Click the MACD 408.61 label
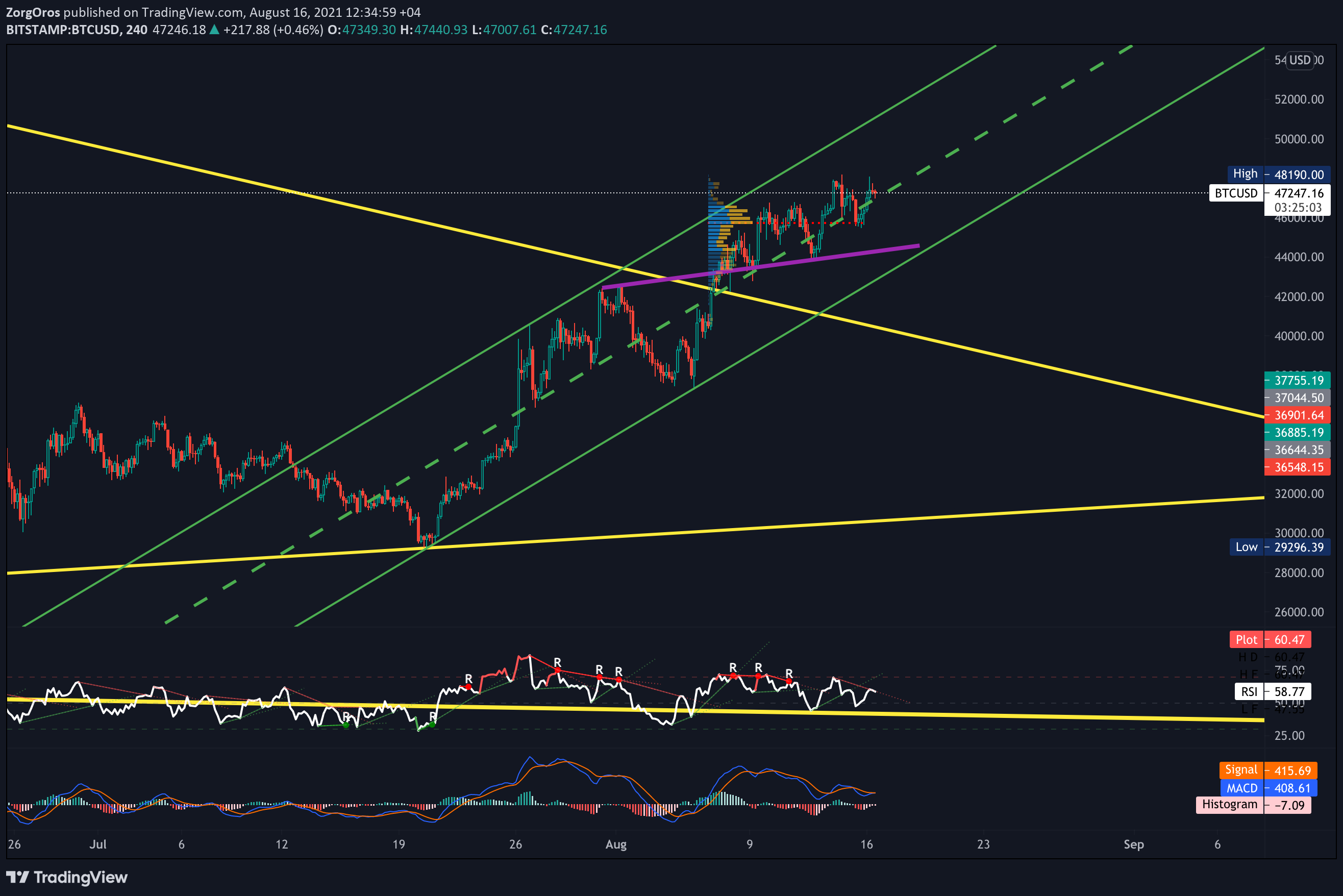The height and width of the screenshot is (896, 1343). tap(1269, 788)
